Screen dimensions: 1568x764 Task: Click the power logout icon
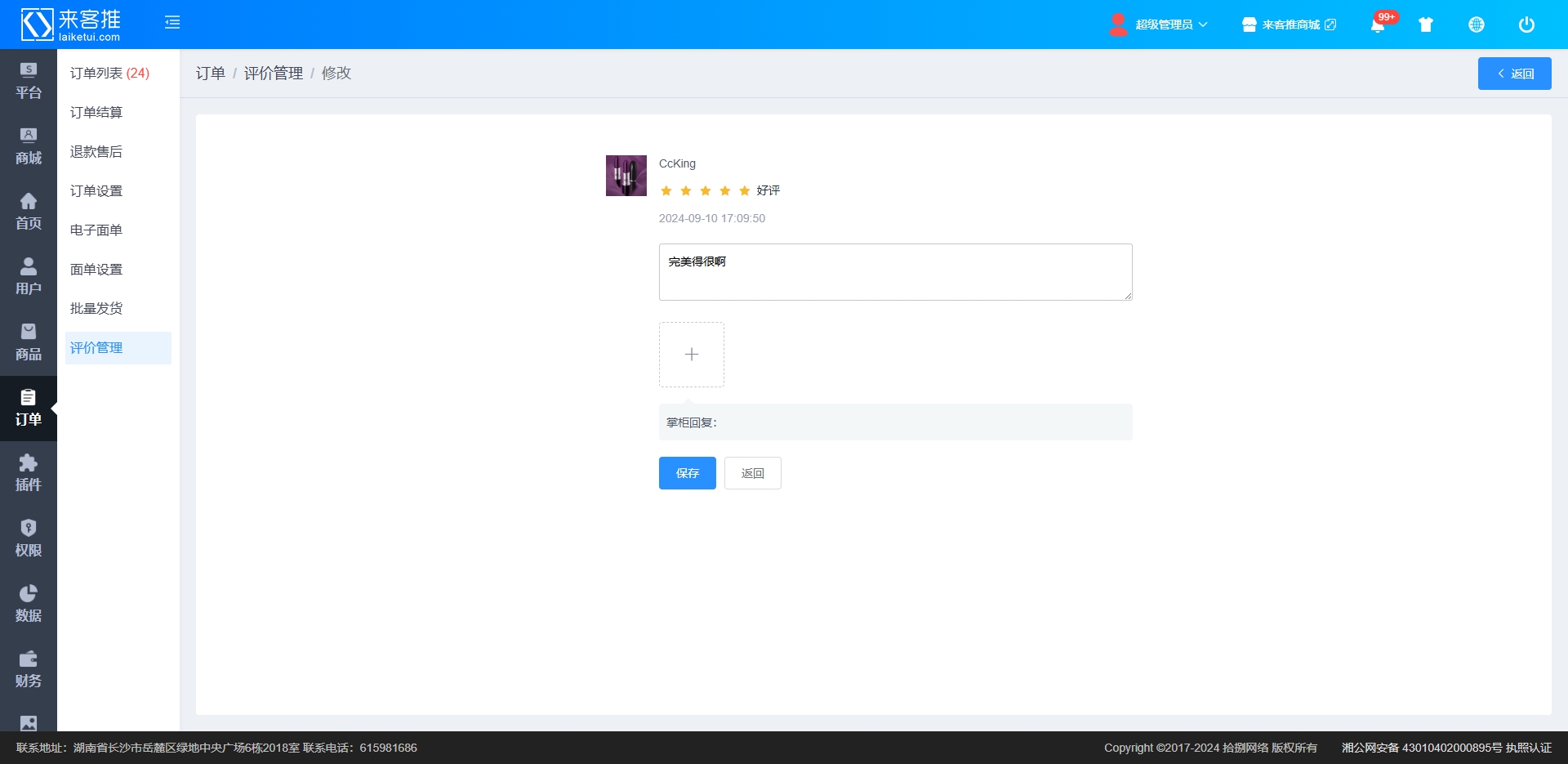tap(1526, 25)
